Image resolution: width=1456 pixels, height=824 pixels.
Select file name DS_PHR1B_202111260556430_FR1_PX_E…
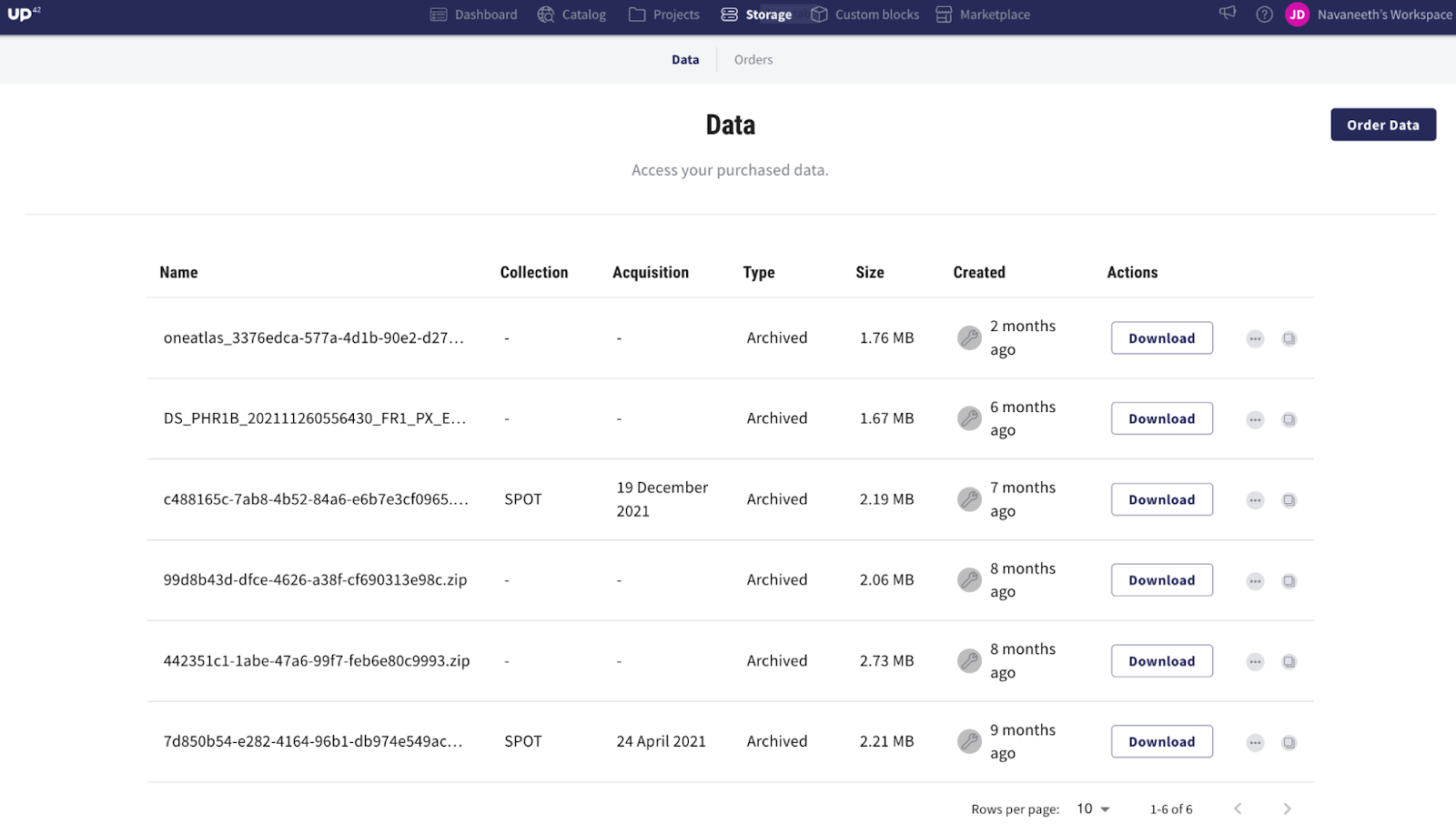[315, 418]
